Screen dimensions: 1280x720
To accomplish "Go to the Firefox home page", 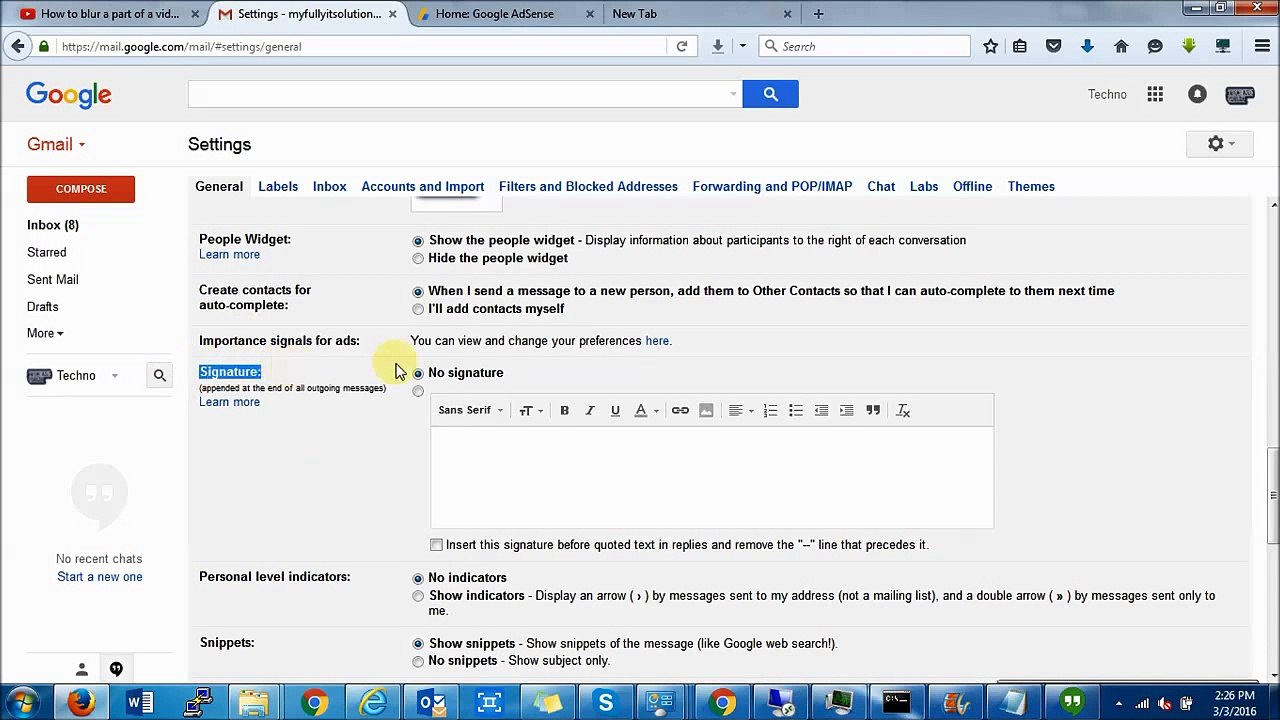I will 1121,46.
